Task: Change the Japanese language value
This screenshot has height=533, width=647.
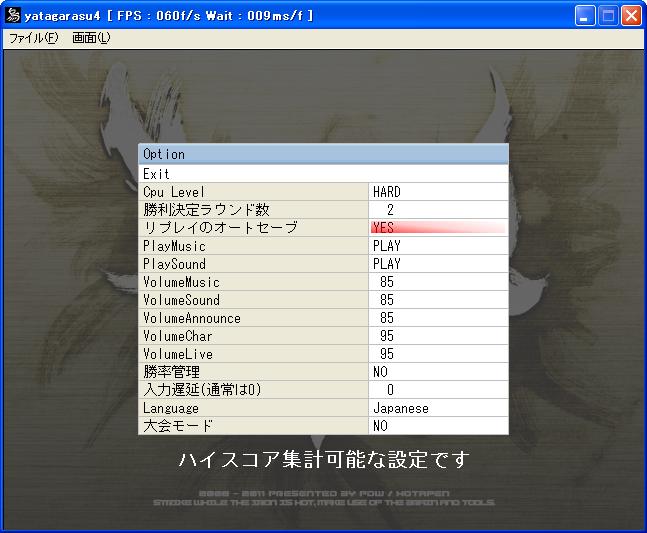Action: (x=438, y=408)
